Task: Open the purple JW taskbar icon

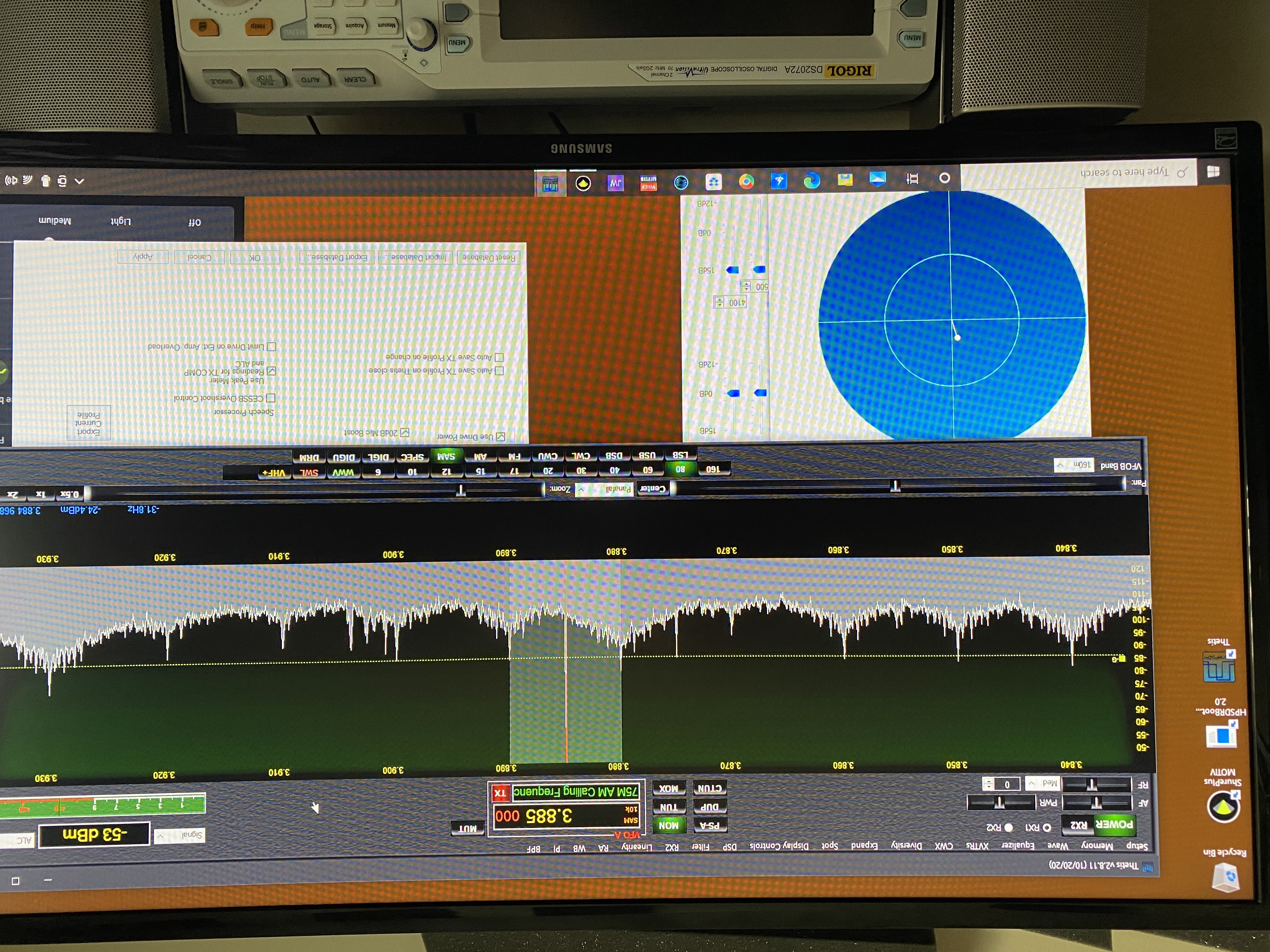Action: coord(615,184)
